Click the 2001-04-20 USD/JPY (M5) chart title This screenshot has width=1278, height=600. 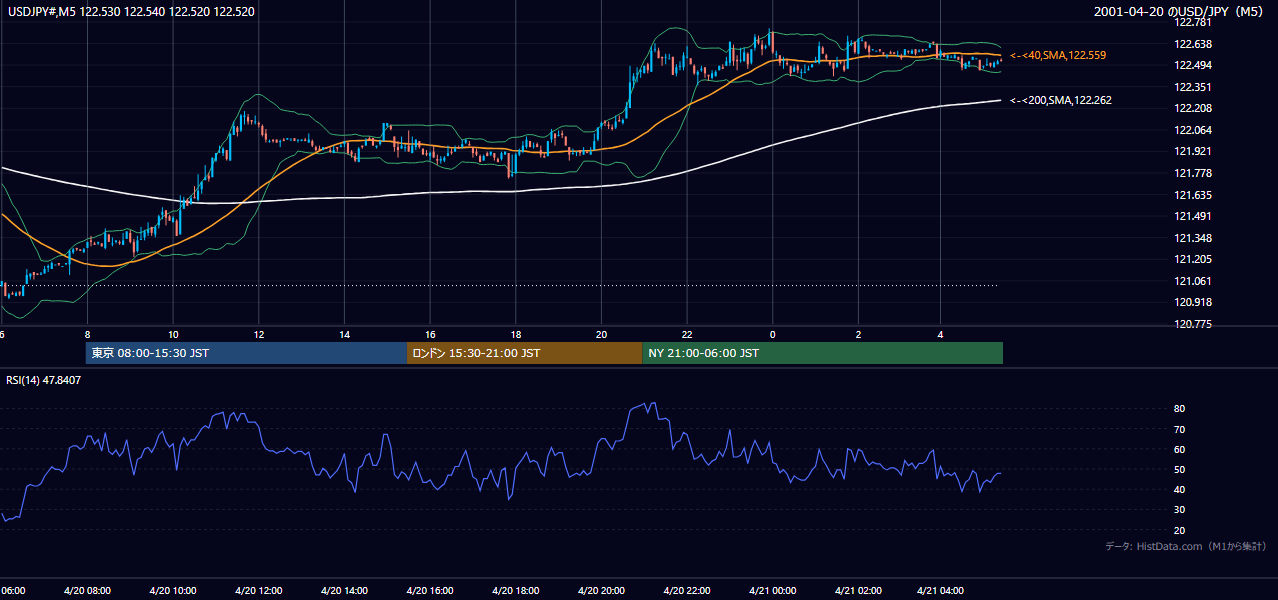[x=1180, y=12]
